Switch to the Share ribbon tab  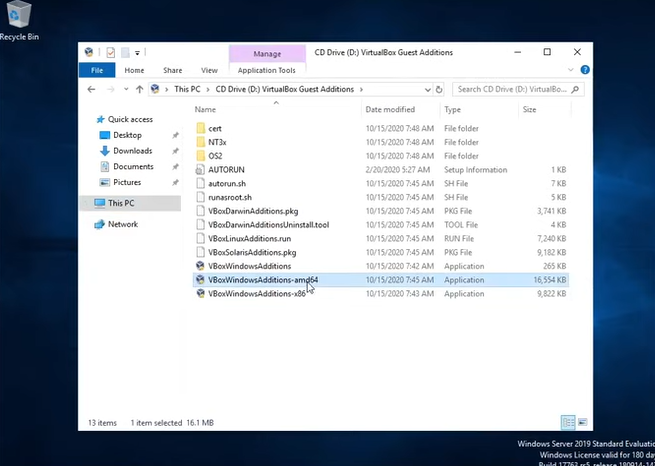coord(173,70)
